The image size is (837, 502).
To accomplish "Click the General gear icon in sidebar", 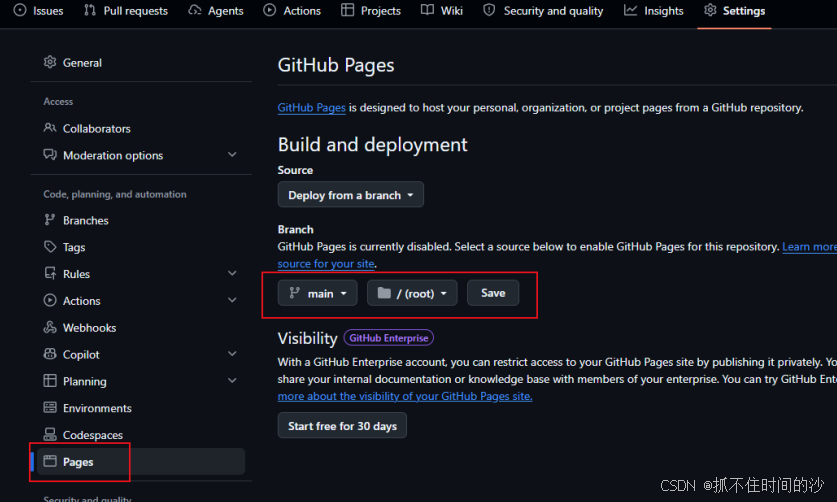I will coord(50,62).
